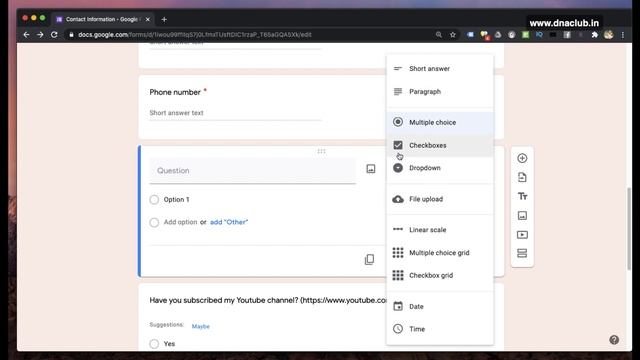Choose Checkbox grid question type
The width and height of the screenshot is (640, 360).
coord(440,276)
